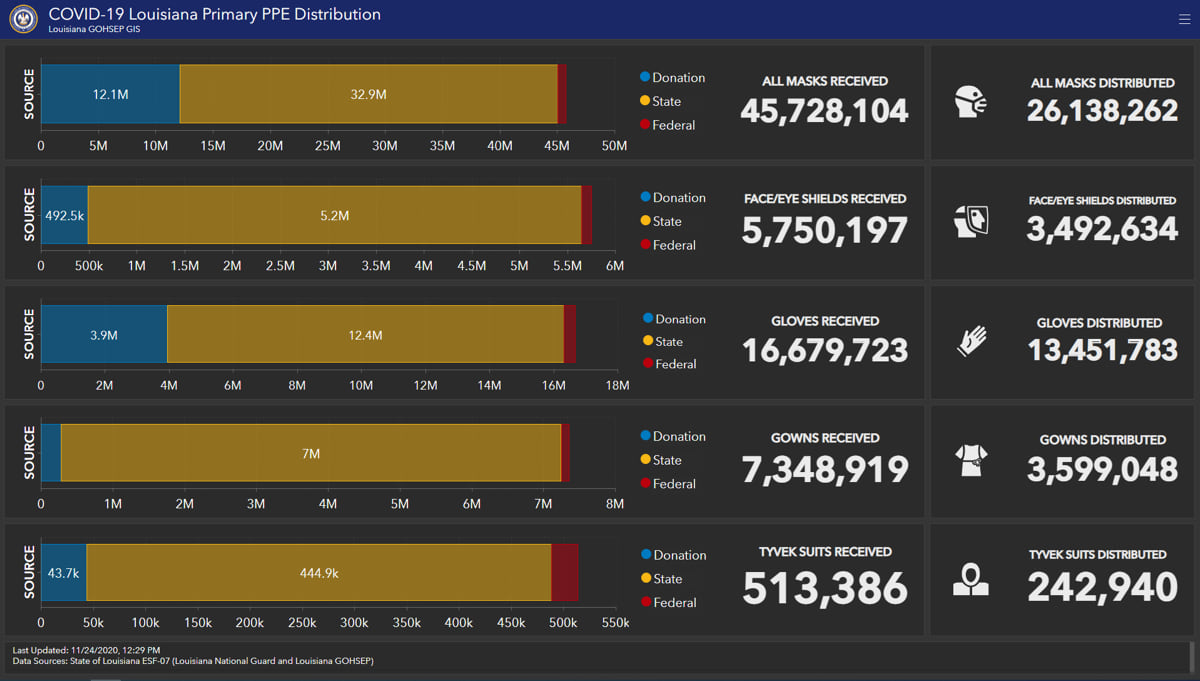This screenshot has height=681, width=1200.
Task: Select the 43.7k donation bar in Tyvek chart
Action: click(64, 573)
